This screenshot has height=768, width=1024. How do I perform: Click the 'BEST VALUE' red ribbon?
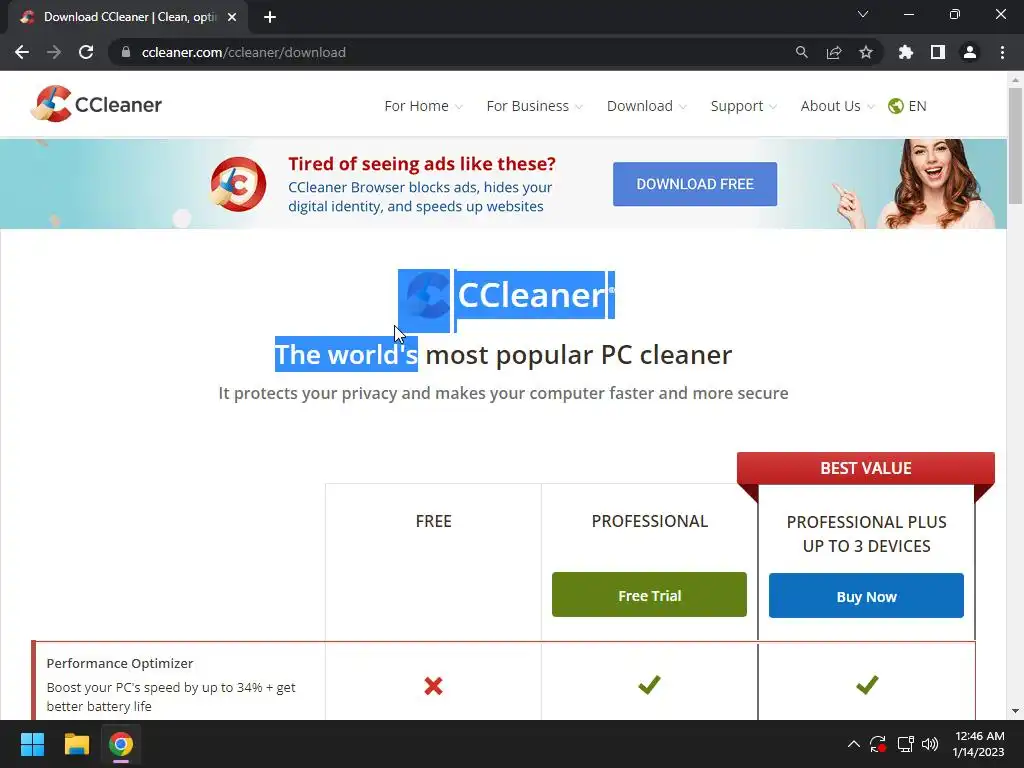[x=866, y=468]
